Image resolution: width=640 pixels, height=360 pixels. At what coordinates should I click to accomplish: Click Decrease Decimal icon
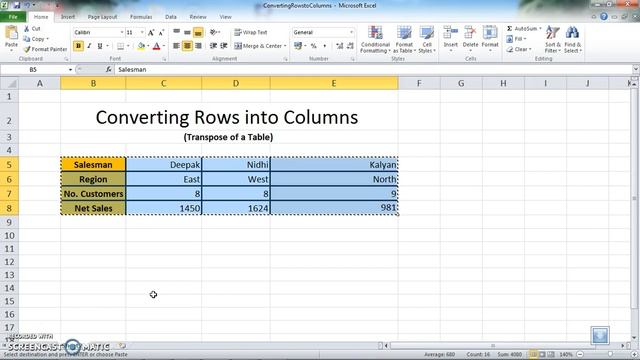tap(350, 46)
